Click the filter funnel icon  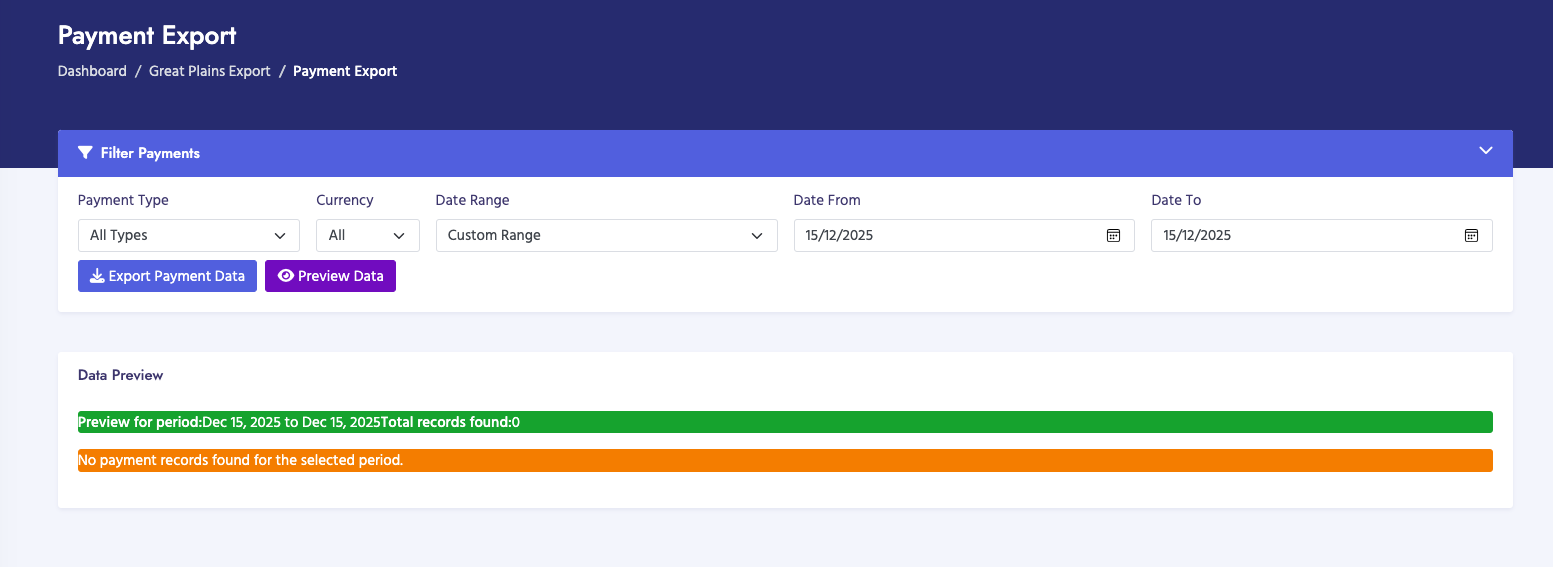tap(85, 153)
